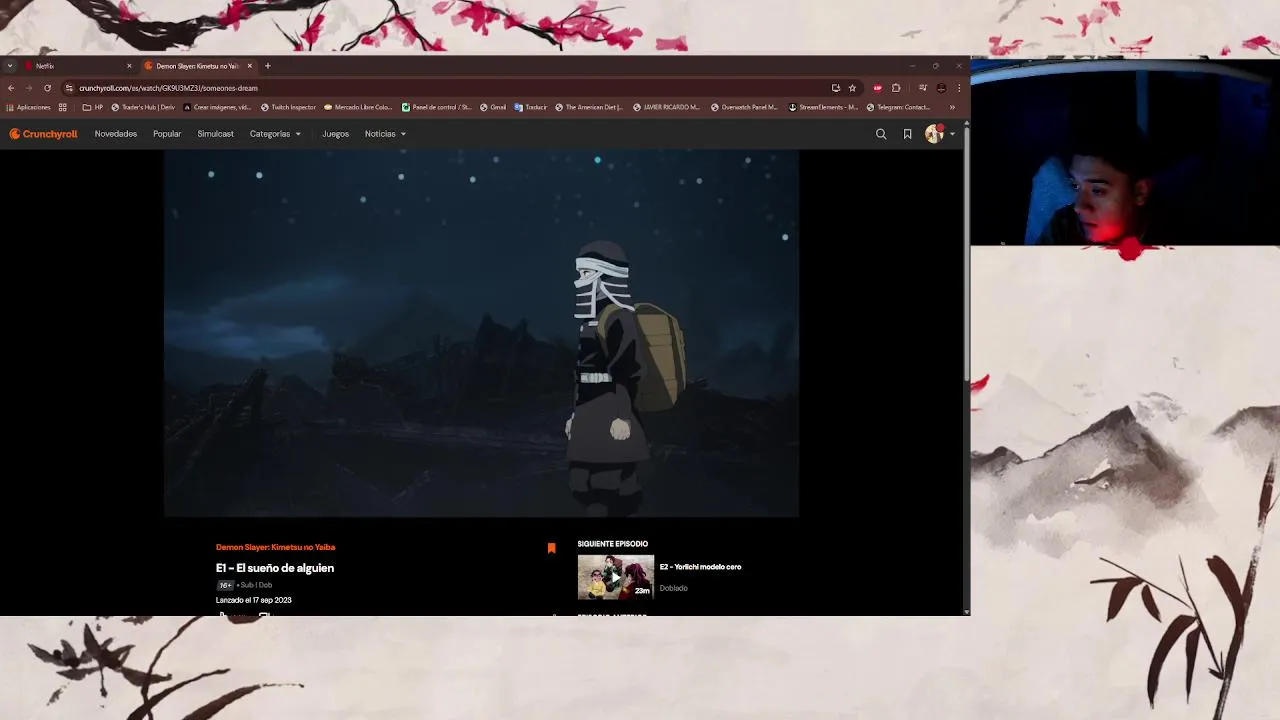Close the Netflix tab
Image resolution: width=1280 pixels, height=720 pixels.
(x=129, y=66)
